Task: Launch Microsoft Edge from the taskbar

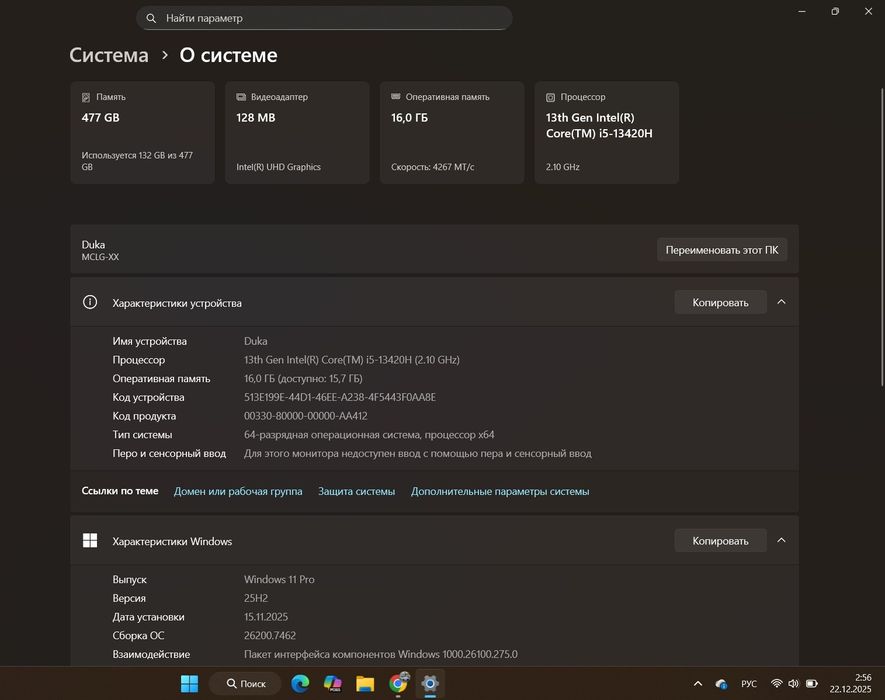Action: pyautogui.click(x=300, y=684)
